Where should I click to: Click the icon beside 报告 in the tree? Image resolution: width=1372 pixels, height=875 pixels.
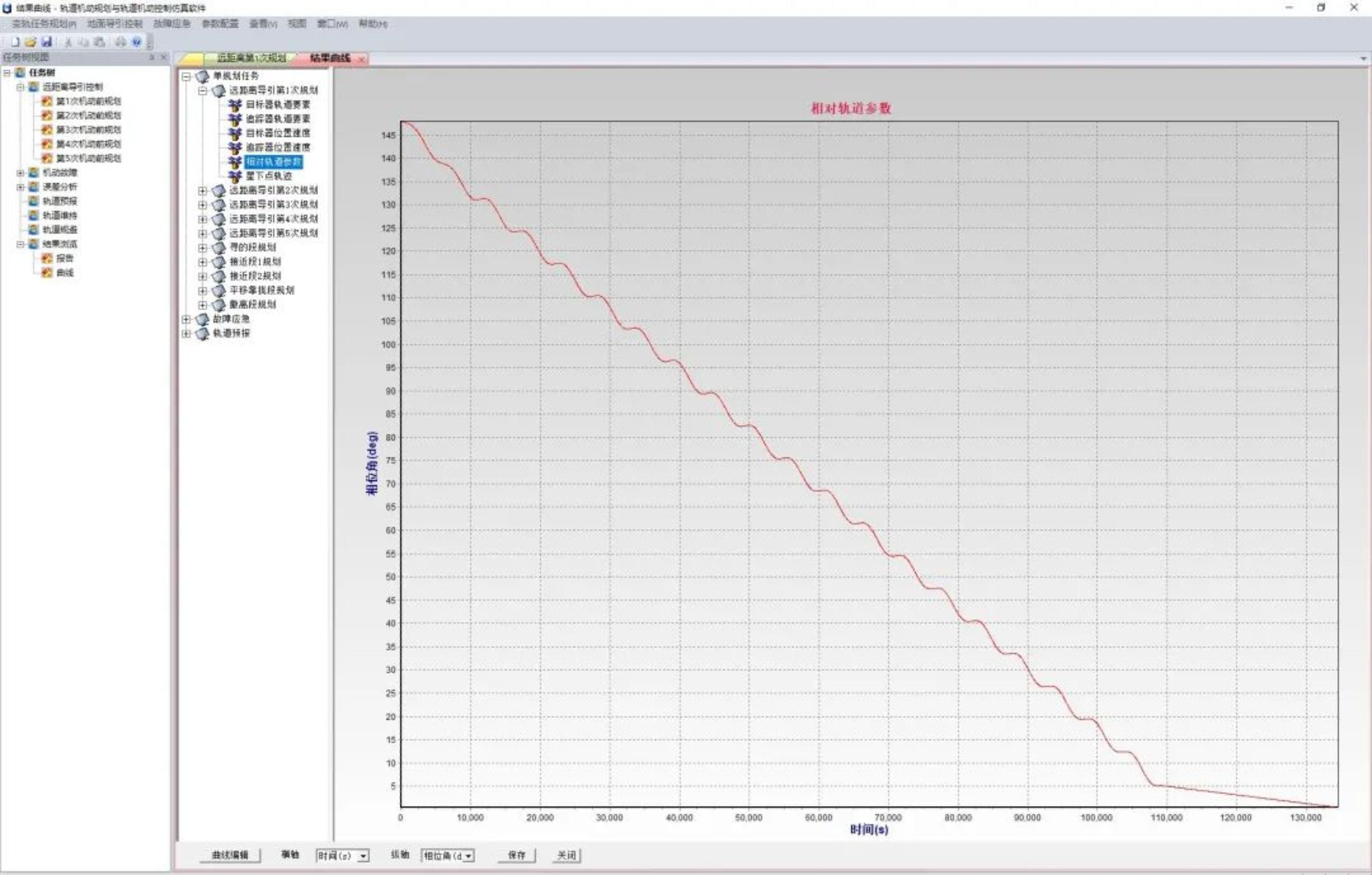click(x=47, y=258)
